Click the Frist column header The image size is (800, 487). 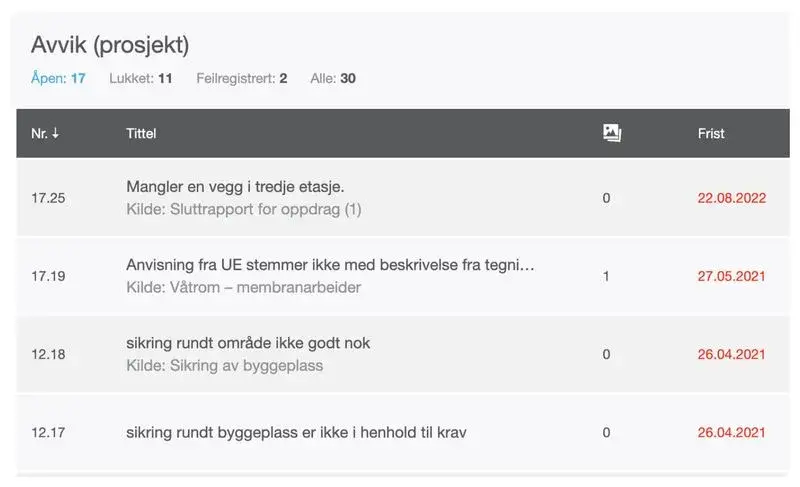[711, 133]
